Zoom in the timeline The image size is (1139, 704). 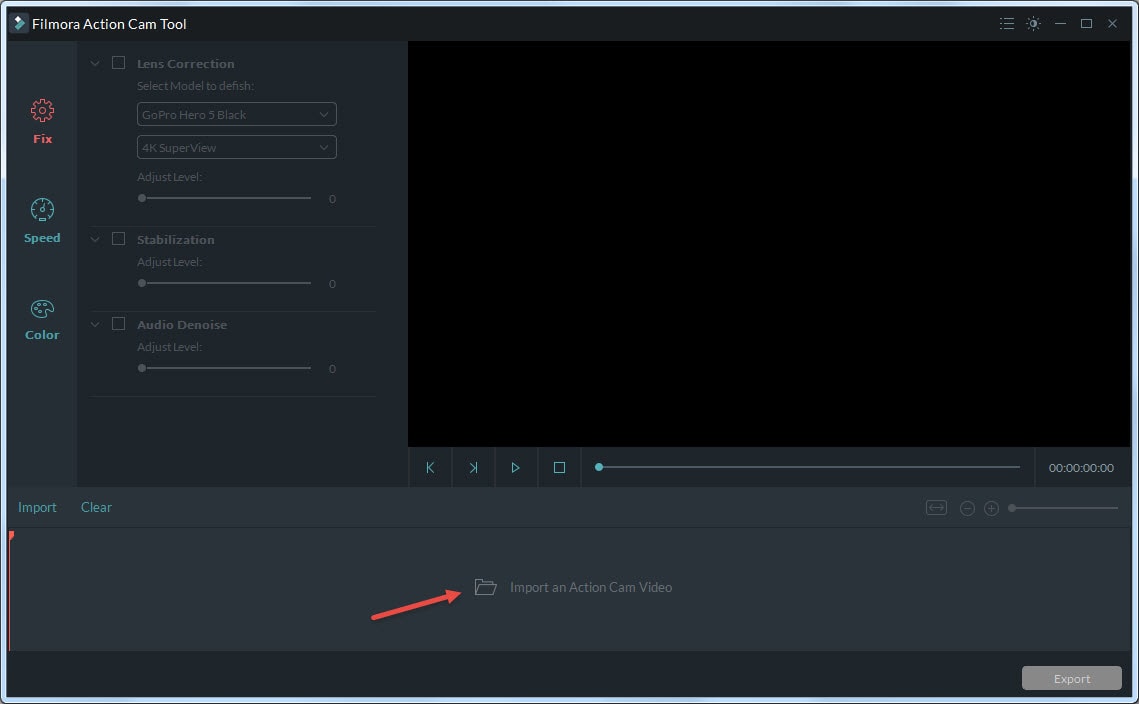[991, 509]
